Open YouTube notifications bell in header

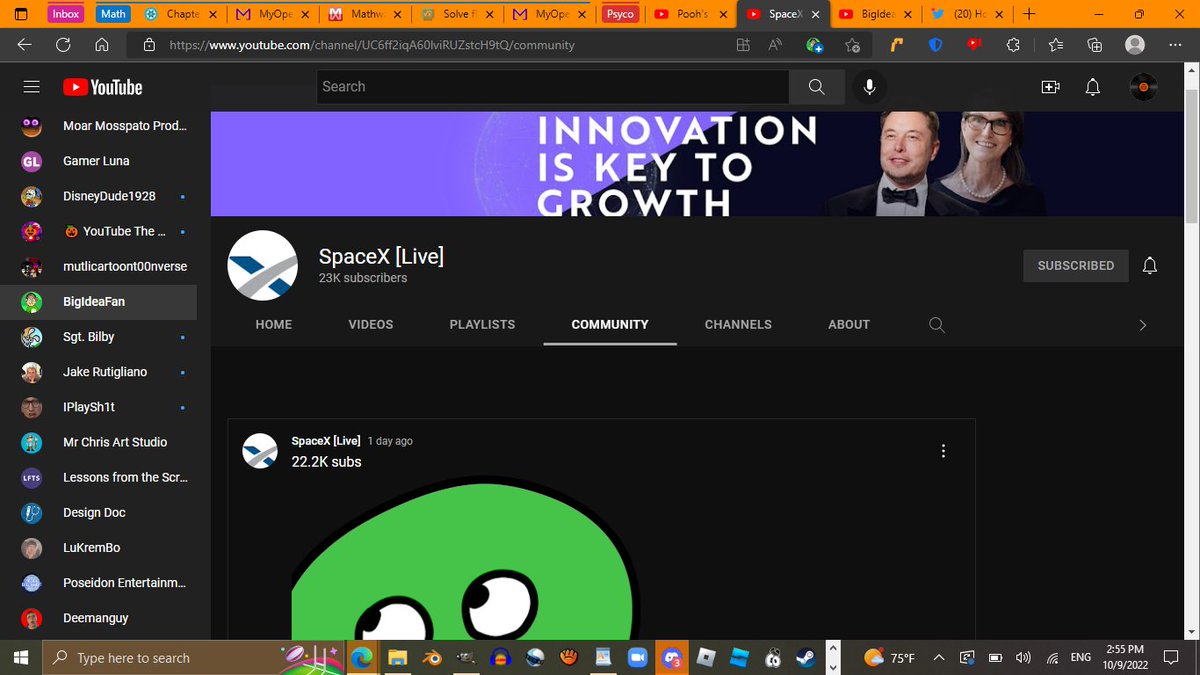(1093, 87)
